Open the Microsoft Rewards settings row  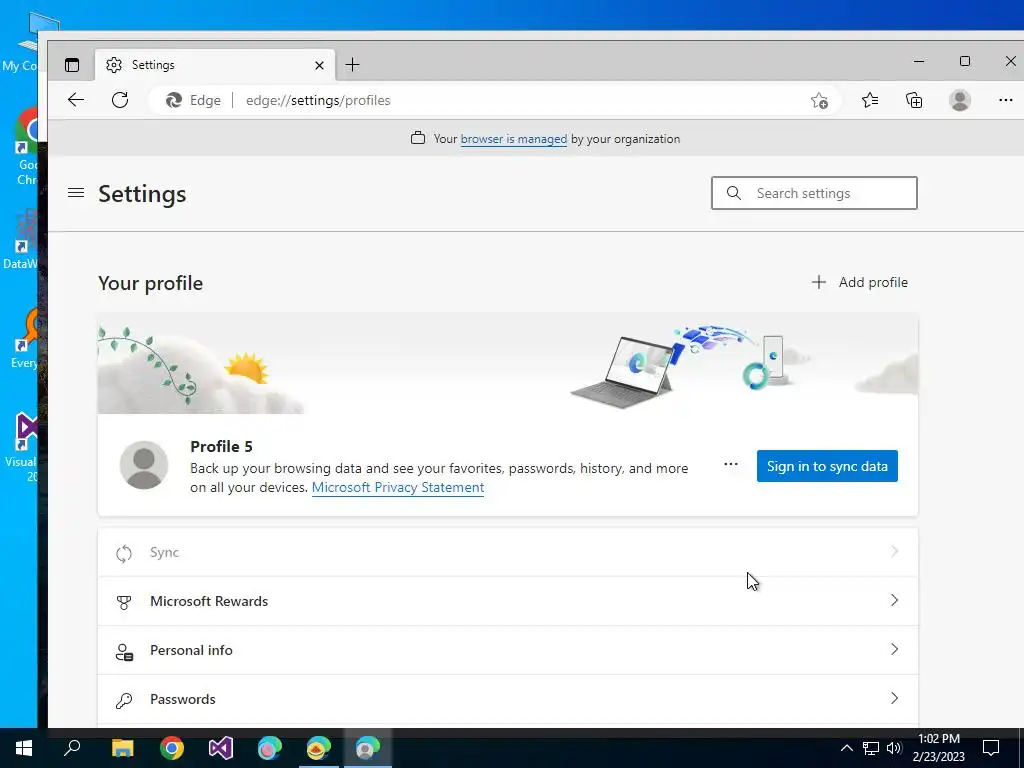coord(507,601)
